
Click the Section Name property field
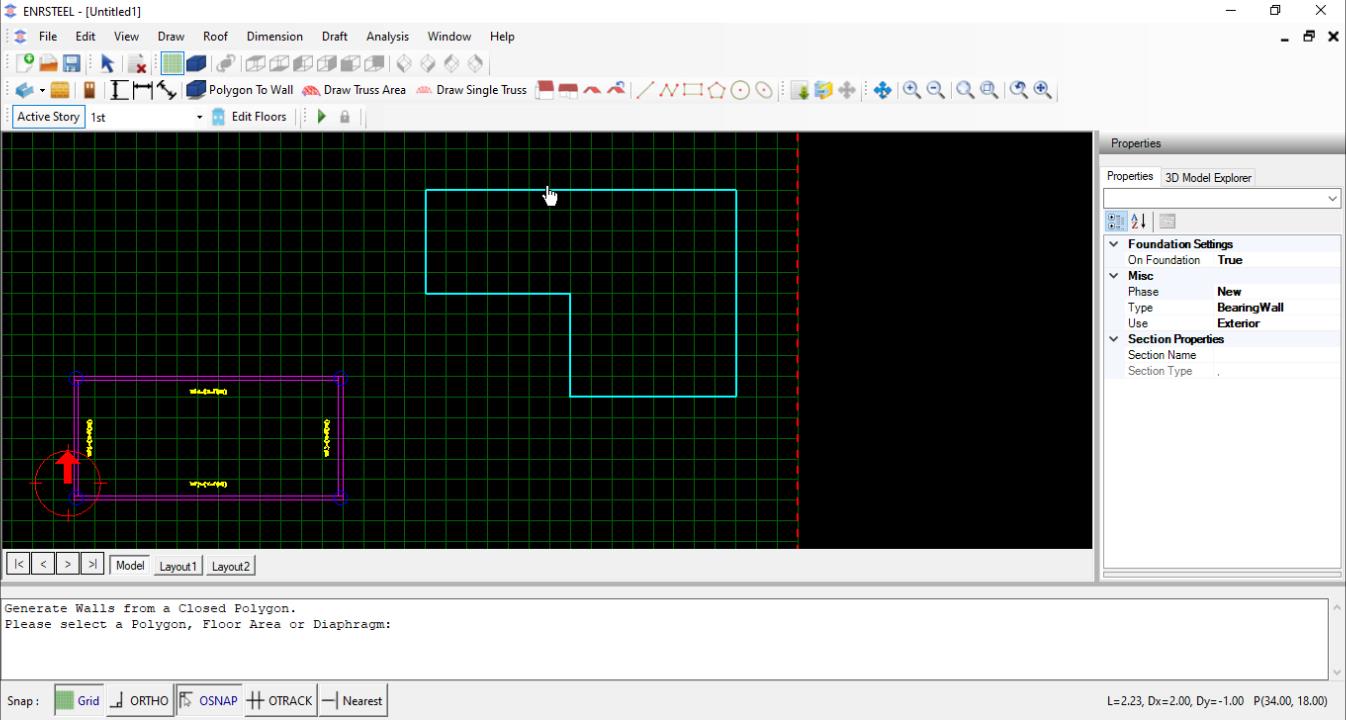click(x=1276, y=355)
